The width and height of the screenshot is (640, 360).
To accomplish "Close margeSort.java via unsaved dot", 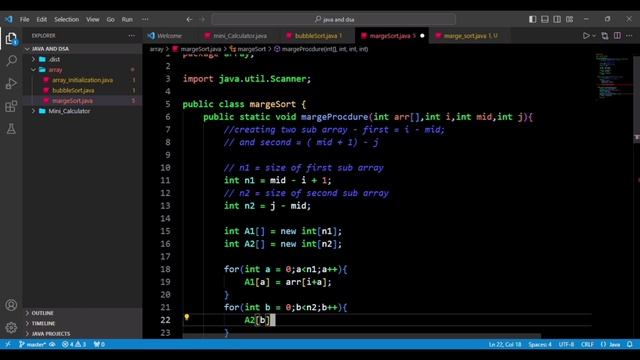I will point(422,36).
